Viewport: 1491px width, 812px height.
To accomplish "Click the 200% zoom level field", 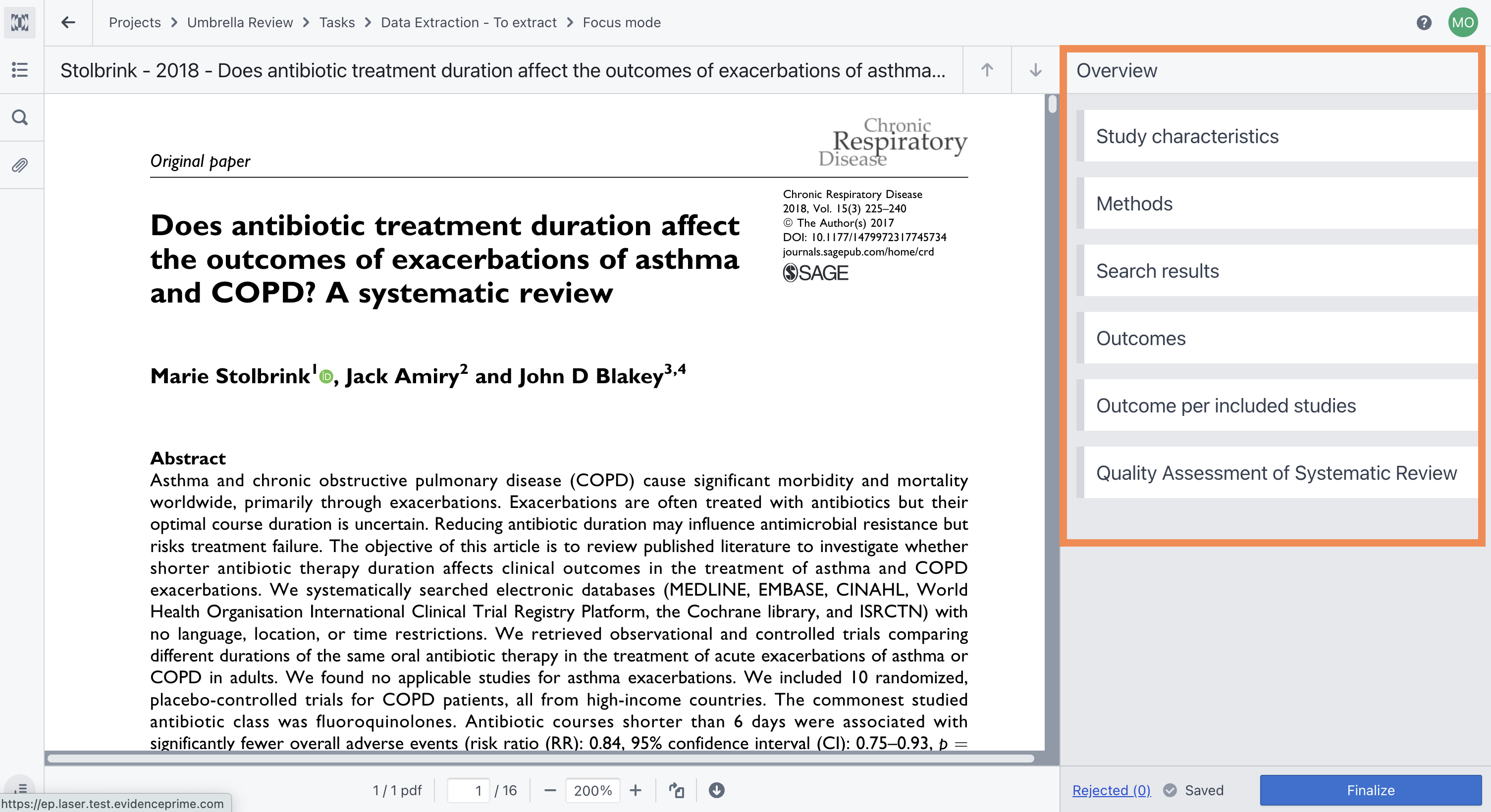I will (593, 790).
